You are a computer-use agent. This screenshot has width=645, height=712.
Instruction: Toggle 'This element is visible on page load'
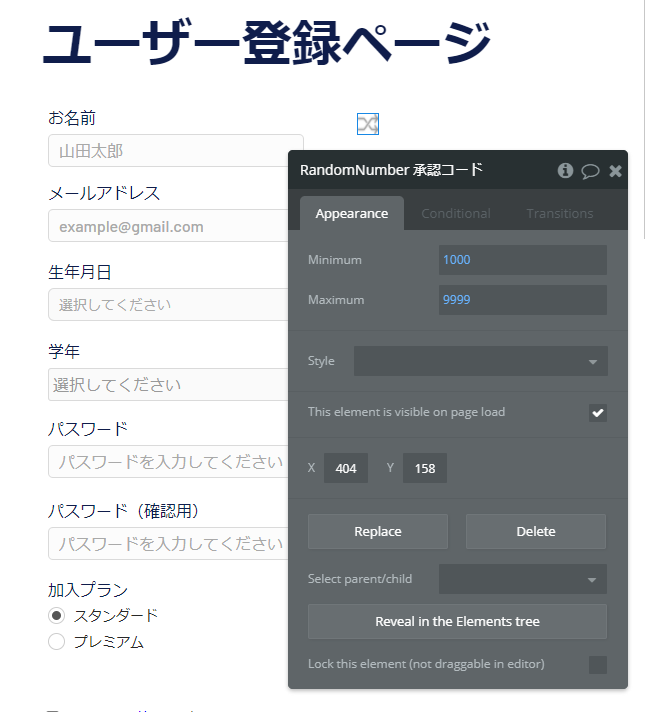click(598, 413)
